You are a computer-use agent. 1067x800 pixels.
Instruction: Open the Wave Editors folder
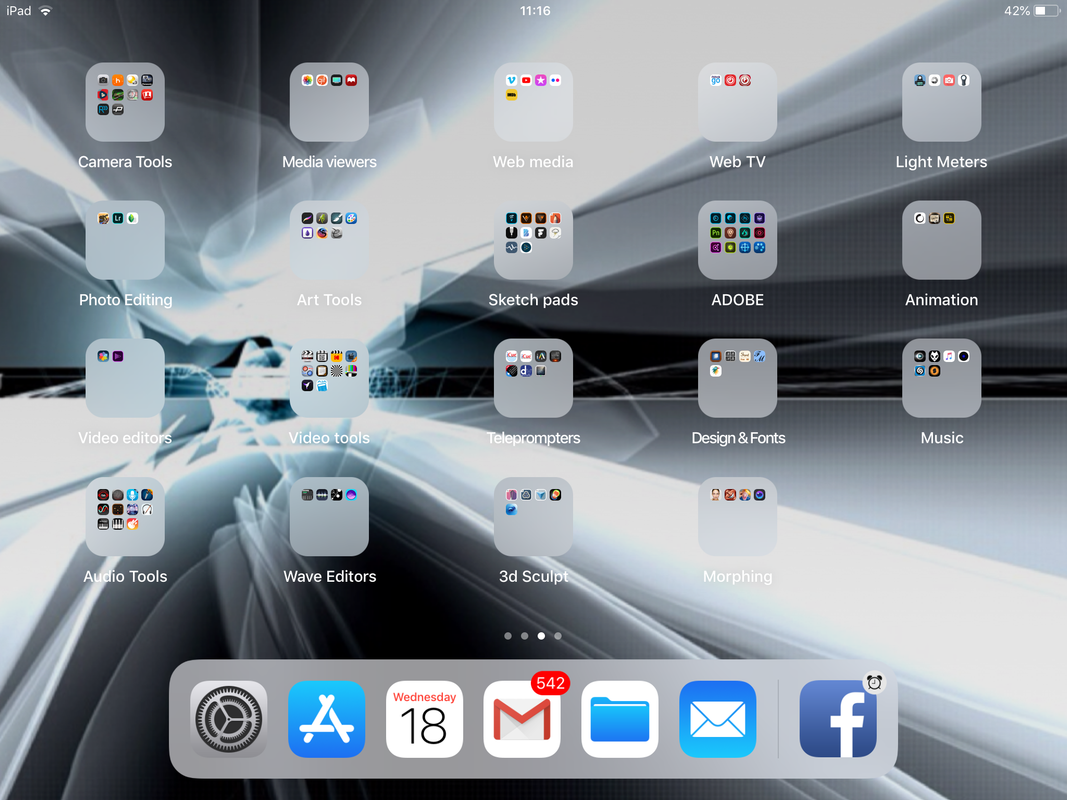[329, 516]
